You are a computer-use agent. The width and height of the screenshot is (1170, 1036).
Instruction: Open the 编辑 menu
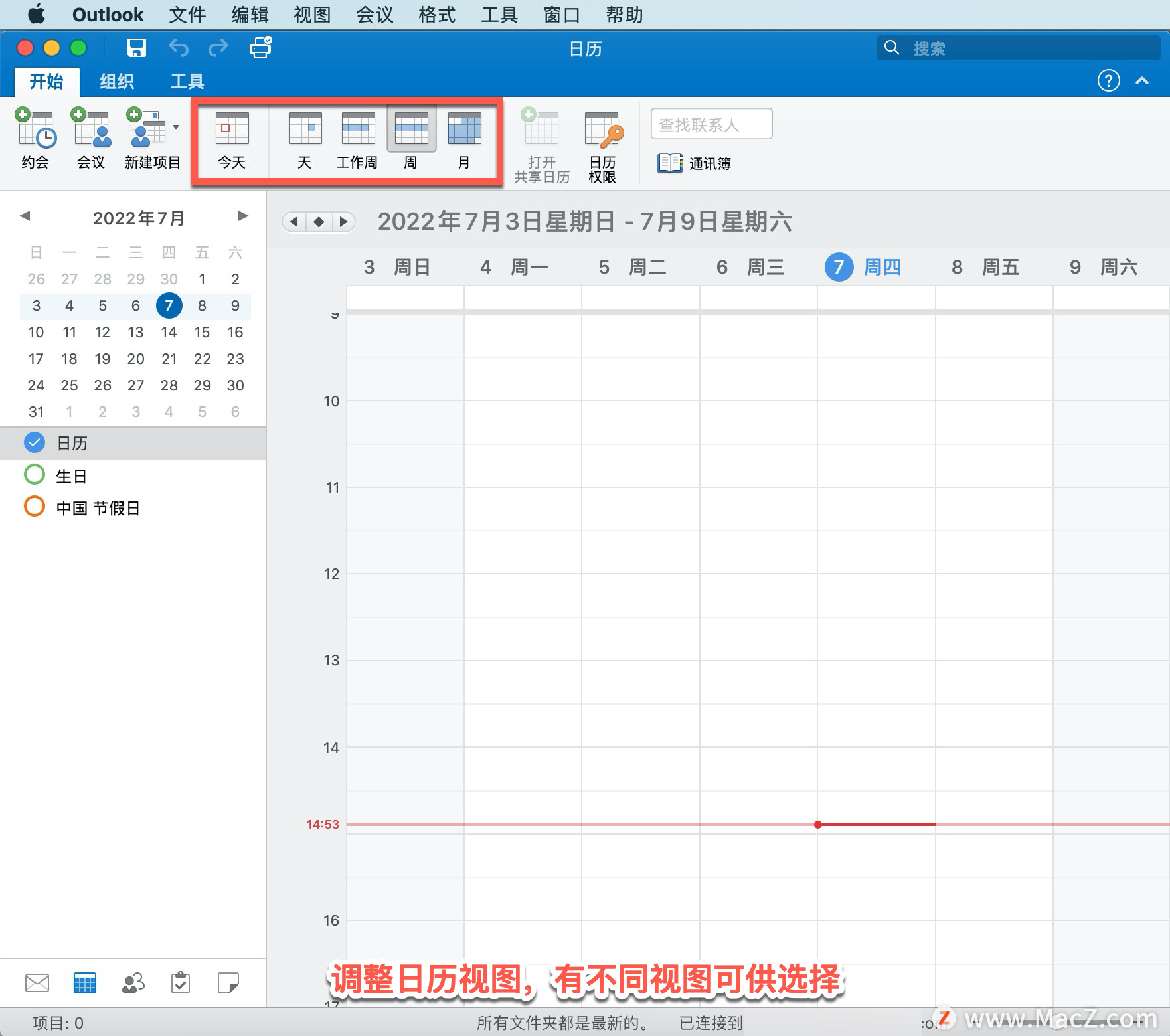tap(250, 15)
